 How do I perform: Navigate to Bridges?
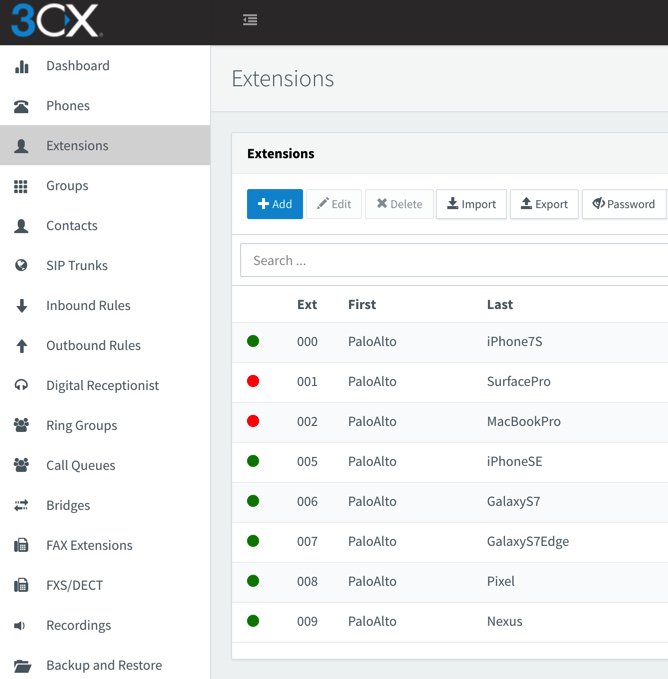[x=105, y=505]
